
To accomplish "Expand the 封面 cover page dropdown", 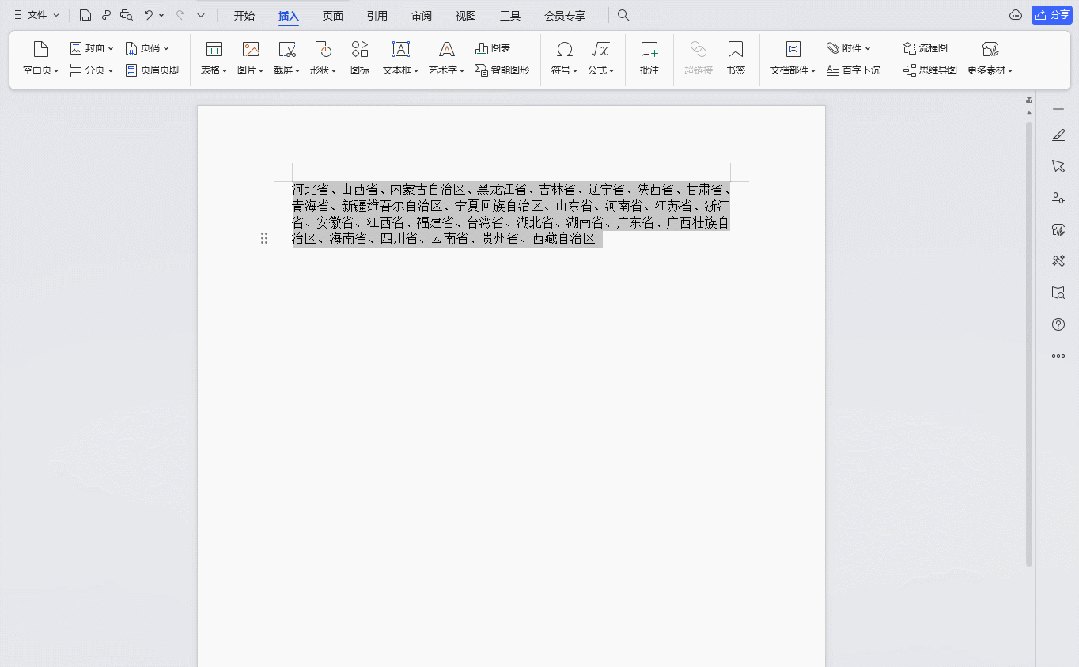I will (x=92, y=48).
